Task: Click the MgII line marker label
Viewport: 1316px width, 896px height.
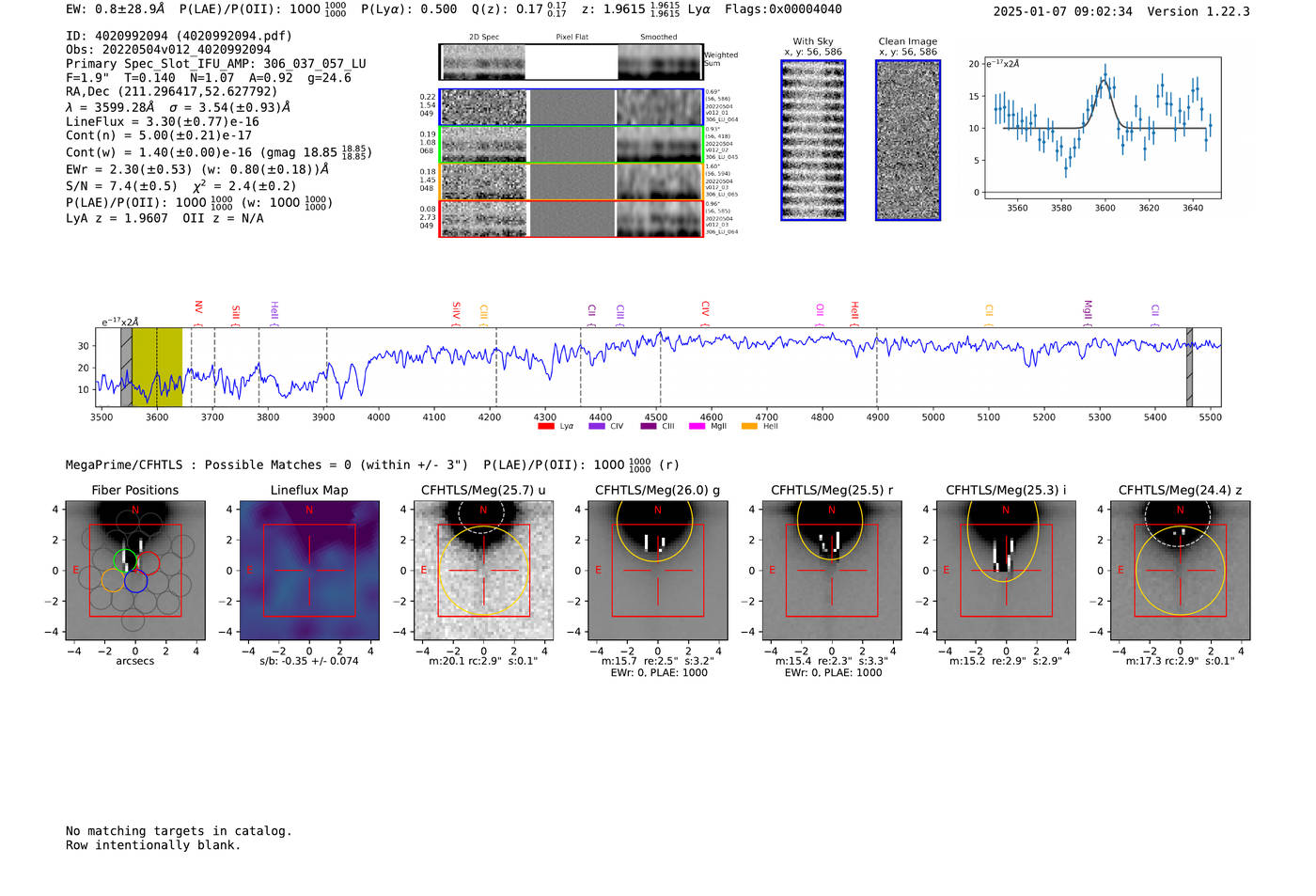Action: [x=1088, y=310]
